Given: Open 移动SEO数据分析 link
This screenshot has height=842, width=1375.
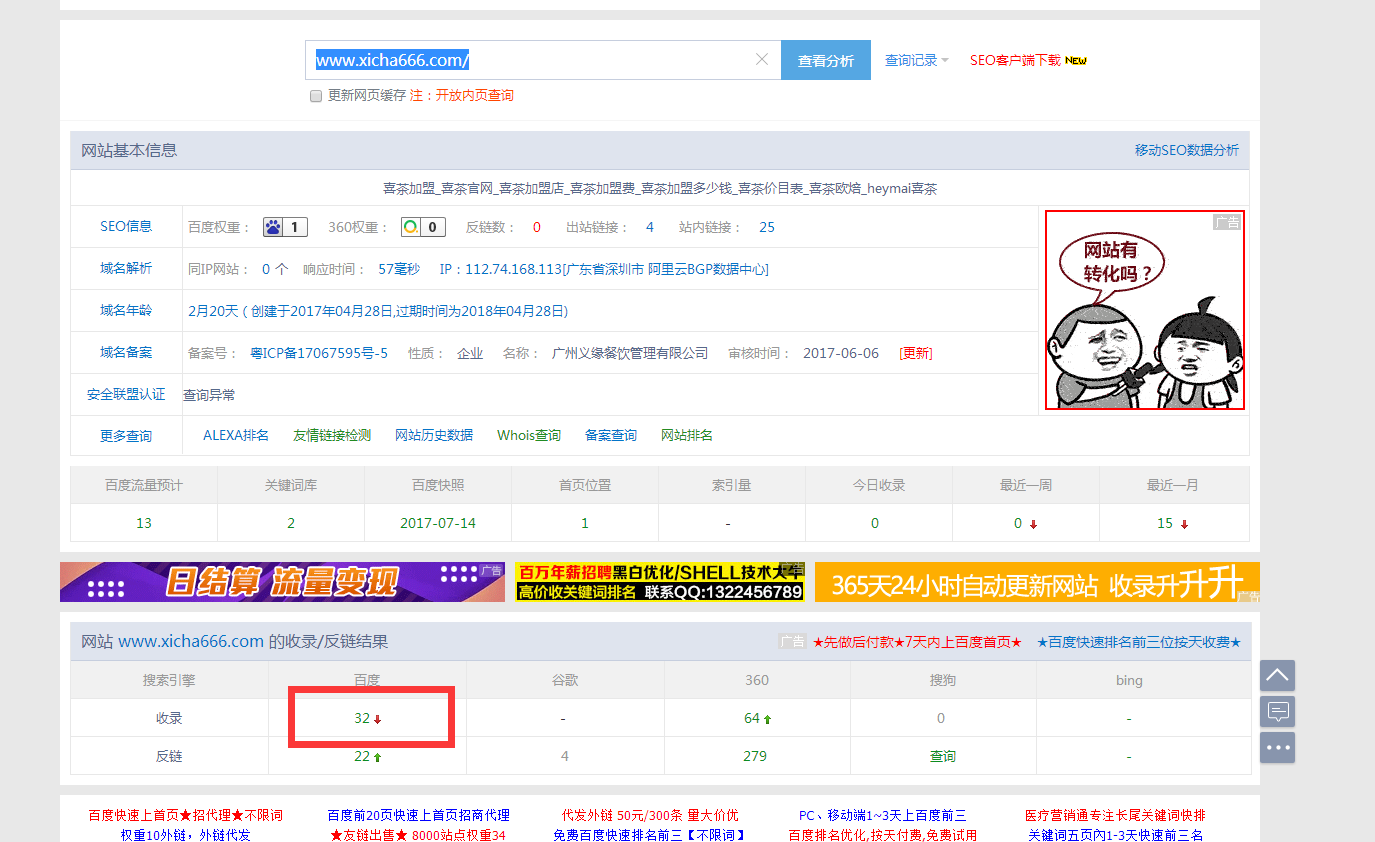Looking at the screenshot, I should click(1186, 150).
